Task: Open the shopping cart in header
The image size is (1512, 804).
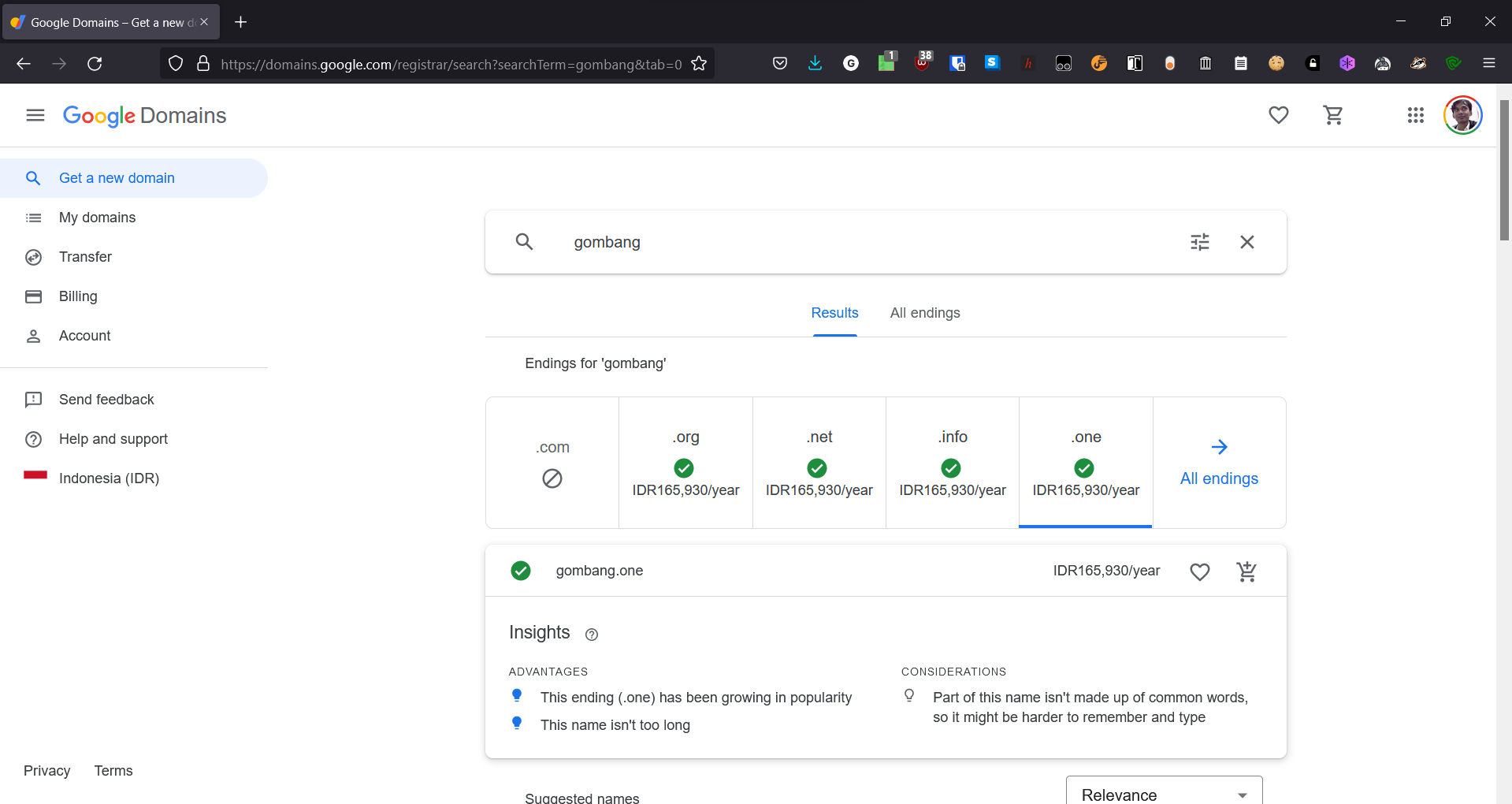Action: (1333, 115)
